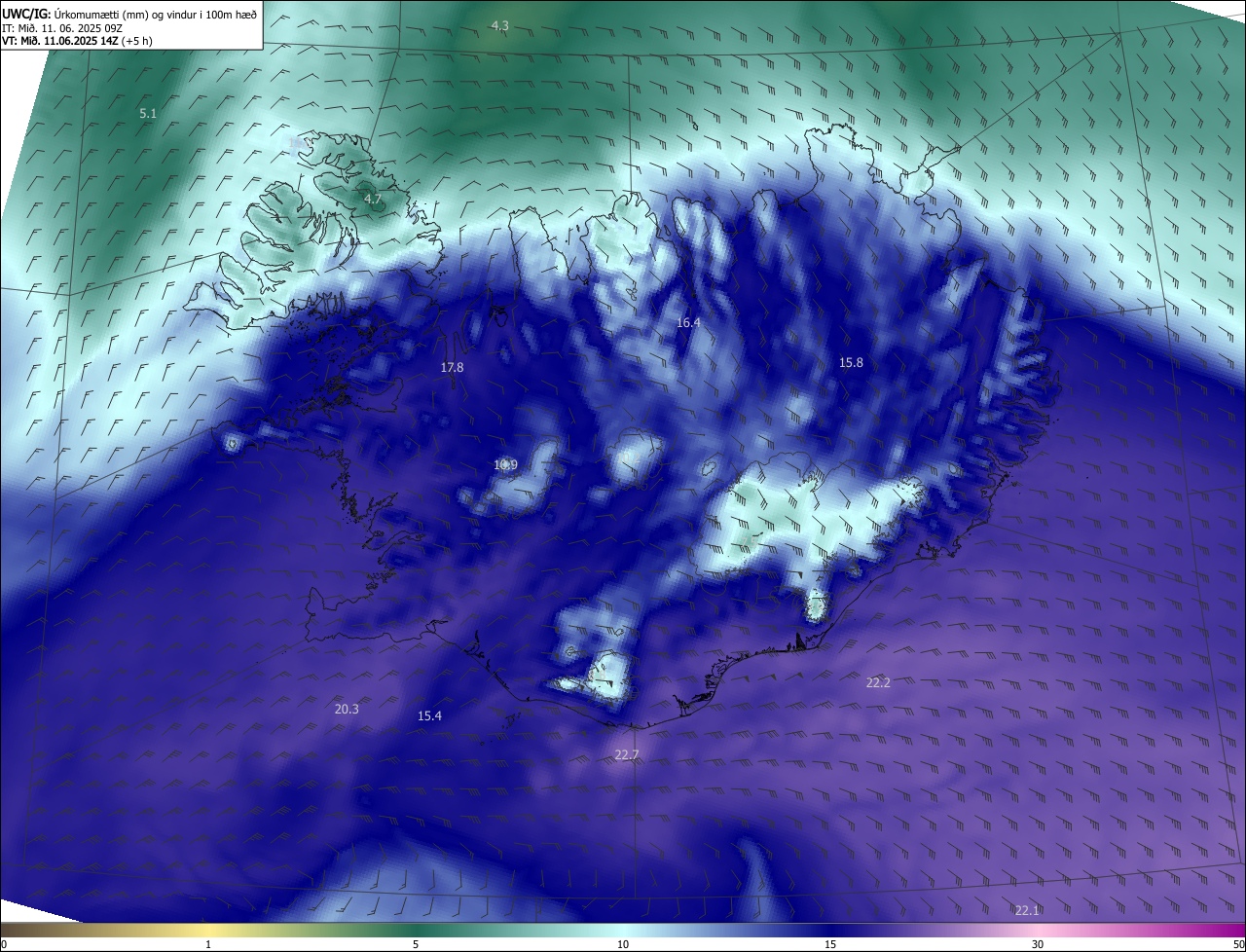The width and height of the screenshot is (1246, 952).
Task: Click the 22.1 value label
Action: tap(1027, 911)
